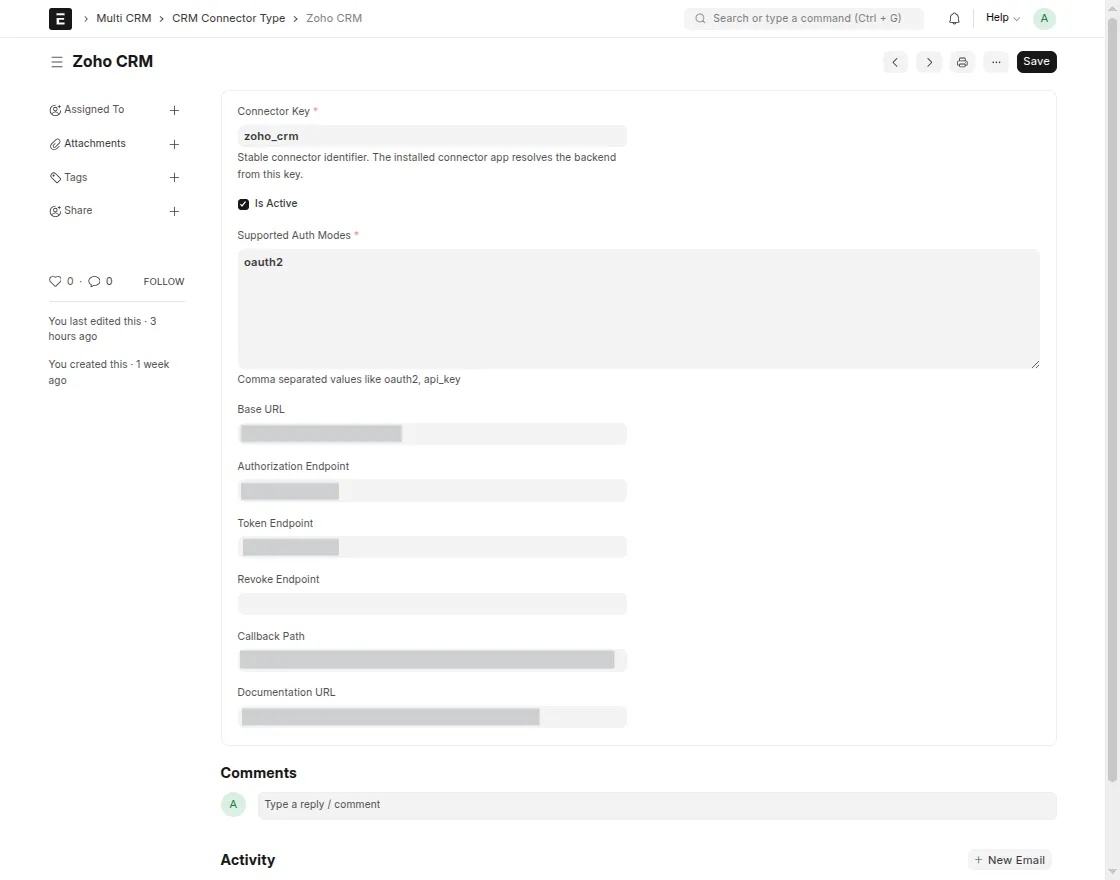
Task: Click 'You created this' text
Action: coord(109,372)
